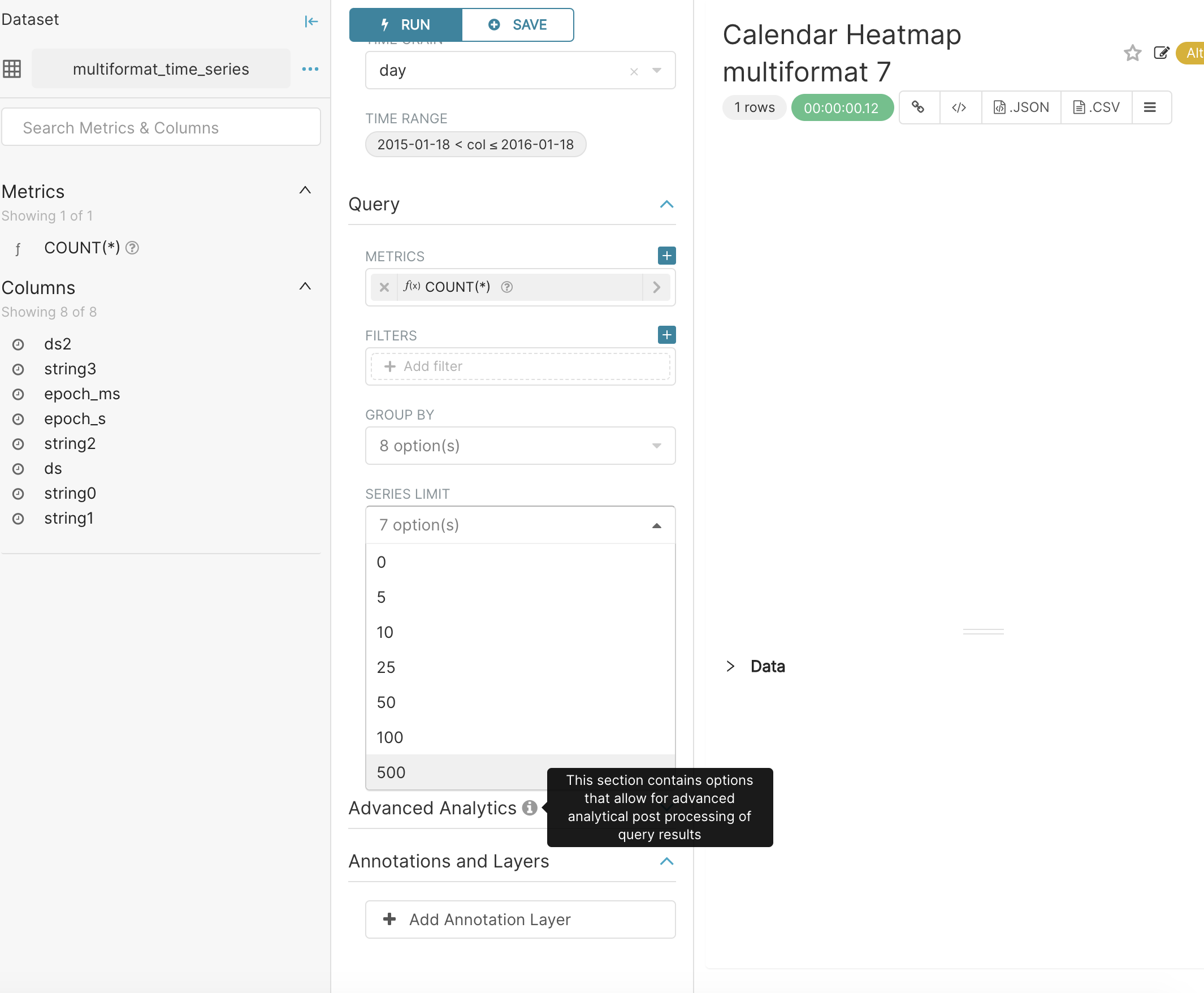Edit chart properties with the pencil icon
This screenshot has width=1204, height=993.
point(1162,53)
